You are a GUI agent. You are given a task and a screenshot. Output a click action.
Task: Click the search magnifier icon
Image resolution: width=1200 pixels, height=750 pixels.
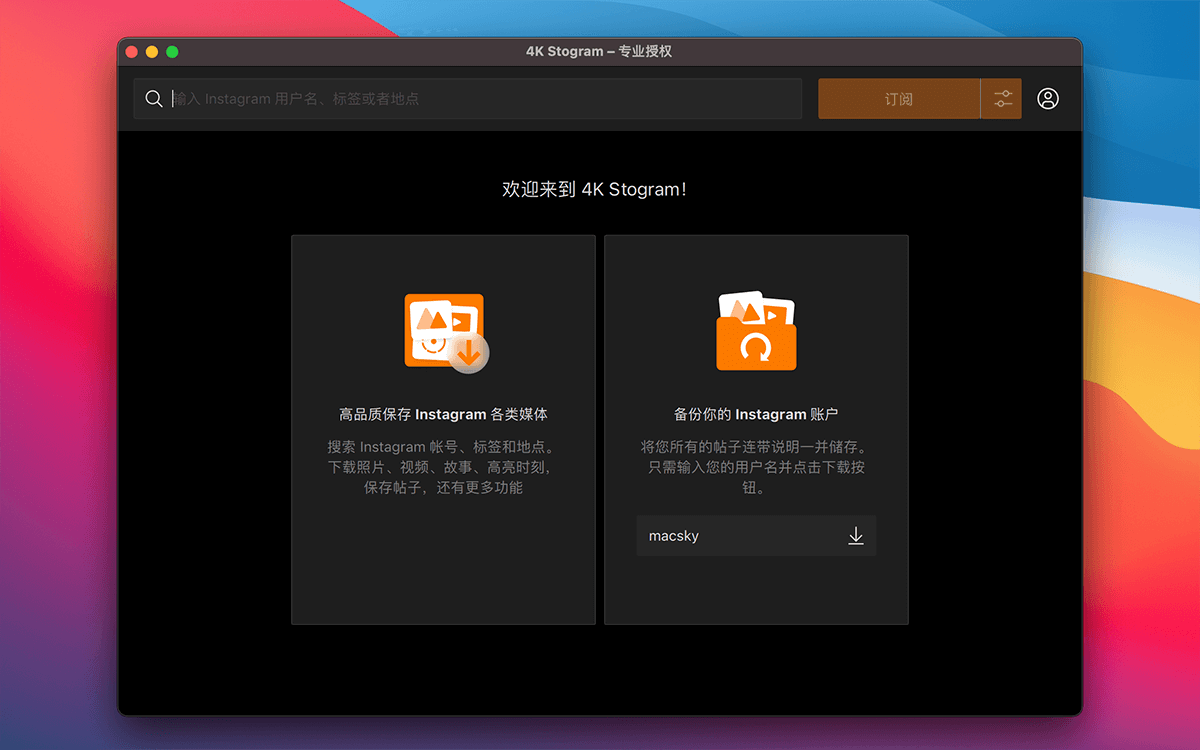(154, 99)
